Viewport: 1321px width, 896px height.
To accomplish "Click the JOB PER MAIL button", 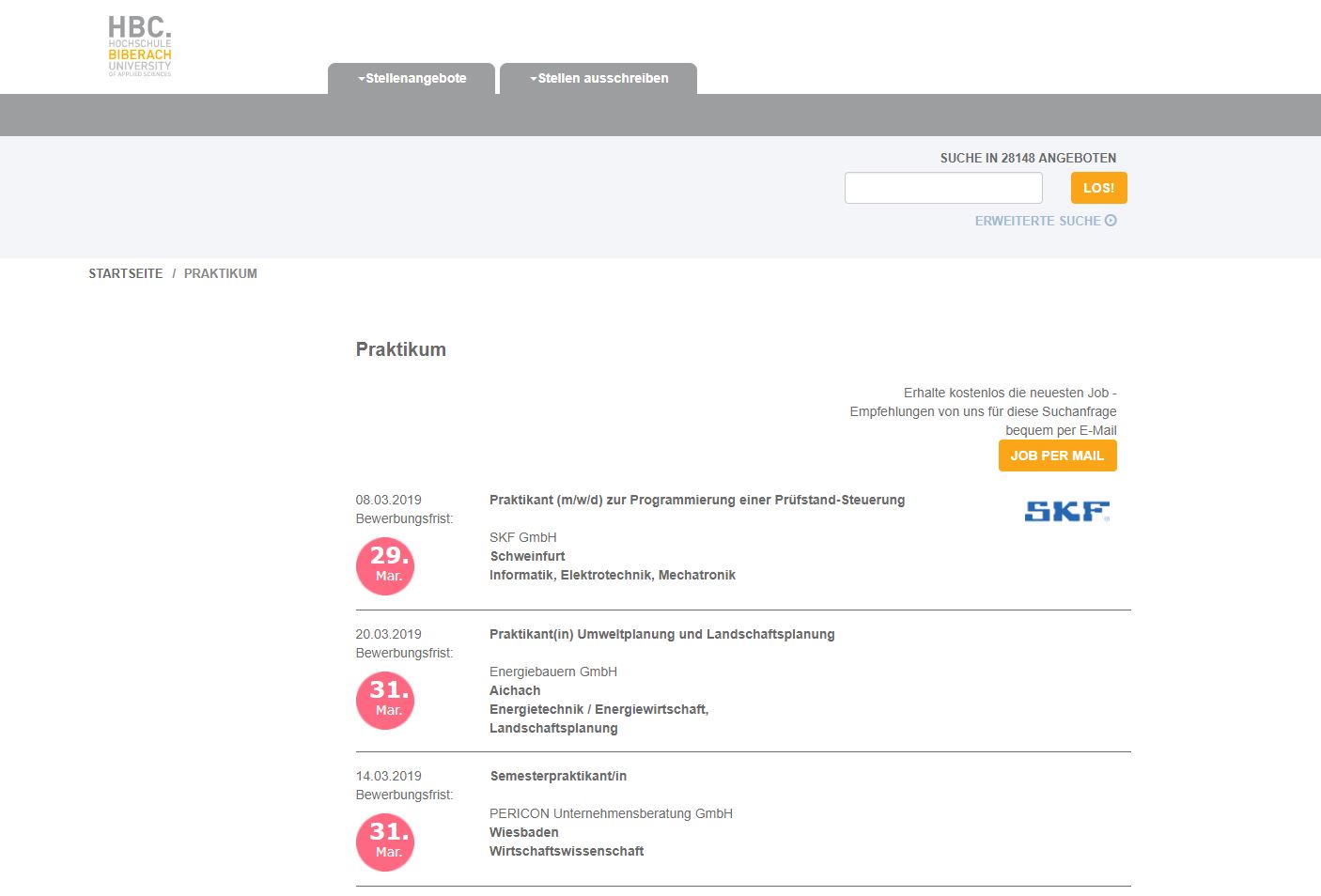I will coord(1057,455).
